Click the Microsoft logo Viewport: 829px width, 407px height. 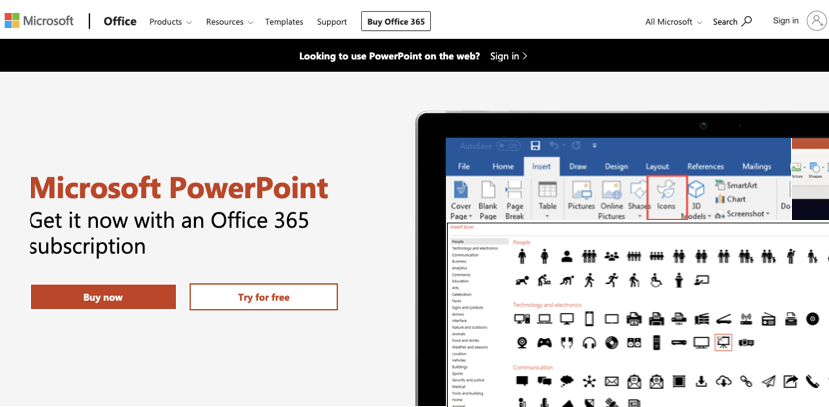(39, 21)
